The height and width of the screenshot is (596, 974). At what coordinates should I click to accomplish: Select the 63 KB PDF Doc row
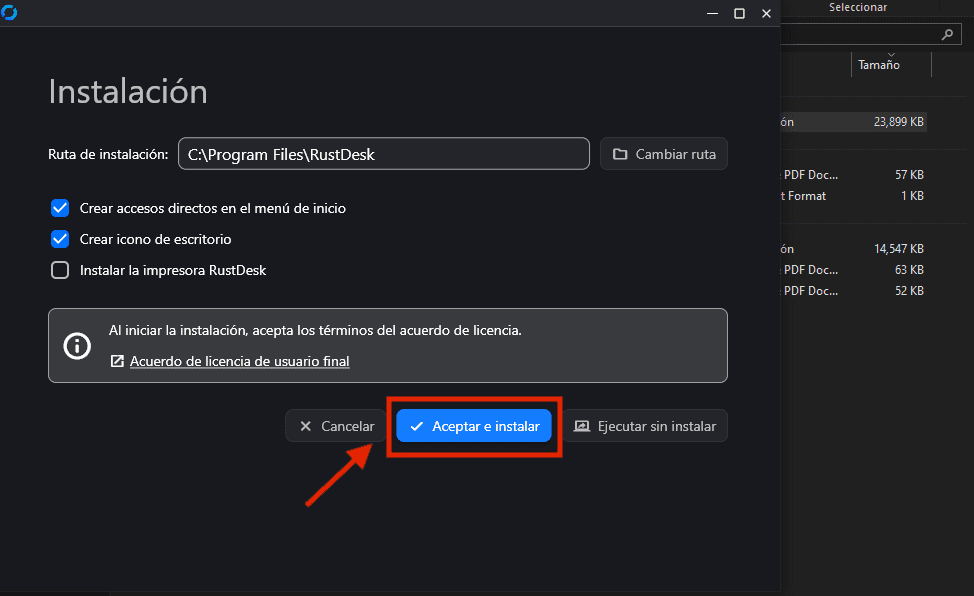(853, 270)
